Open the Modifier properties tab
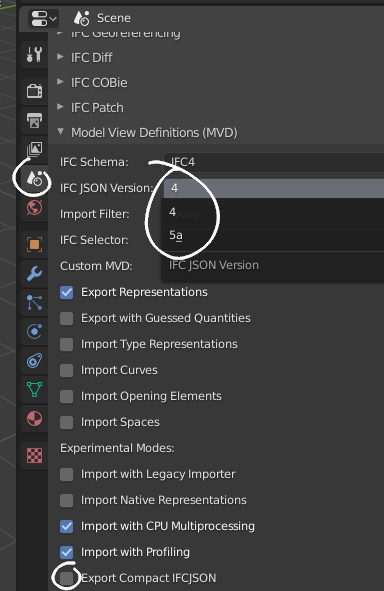The image size is (384, 591). click(34, 274)
